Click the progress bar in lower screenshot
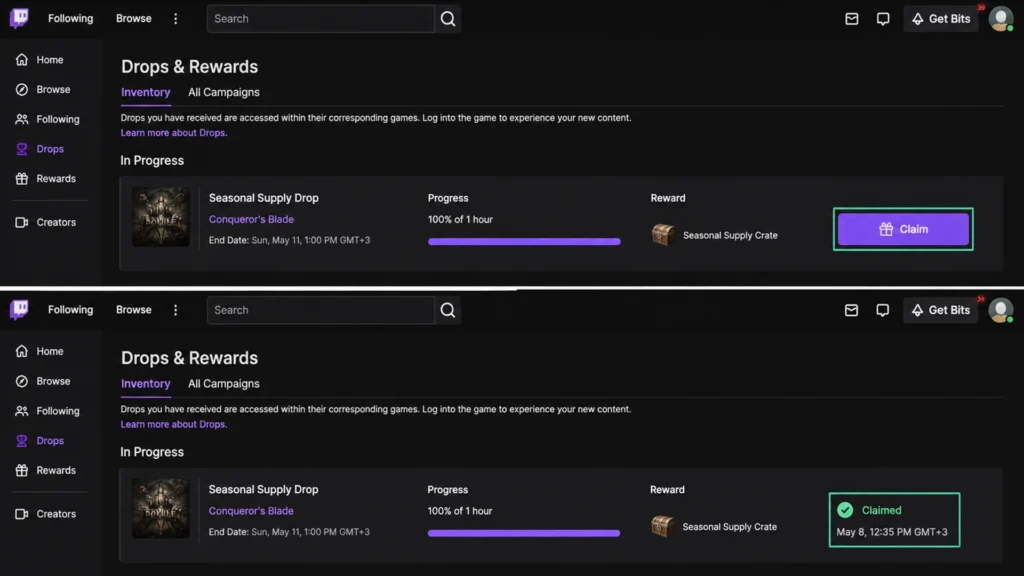This screenshot has height=576, width=1024. click(524, 533)
